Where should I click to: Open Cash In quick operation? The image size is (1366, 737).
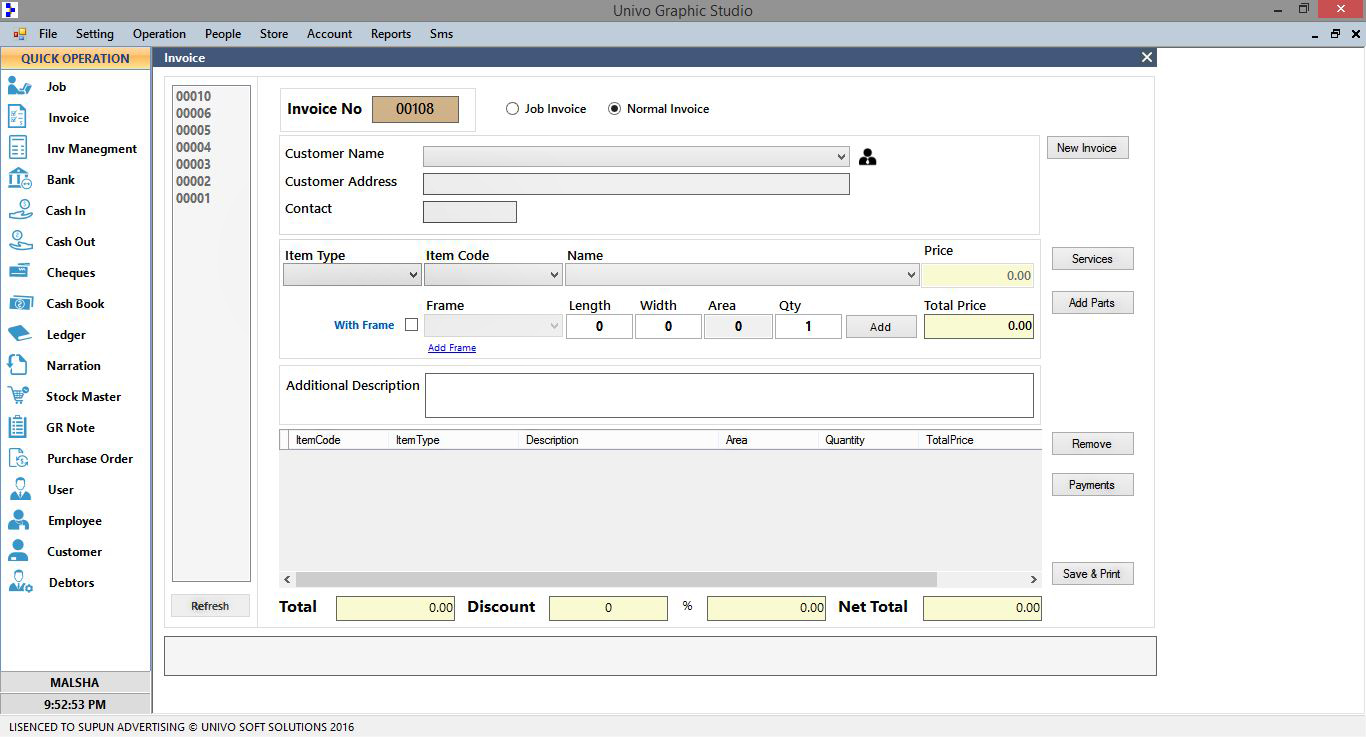[x=65, y=211]
